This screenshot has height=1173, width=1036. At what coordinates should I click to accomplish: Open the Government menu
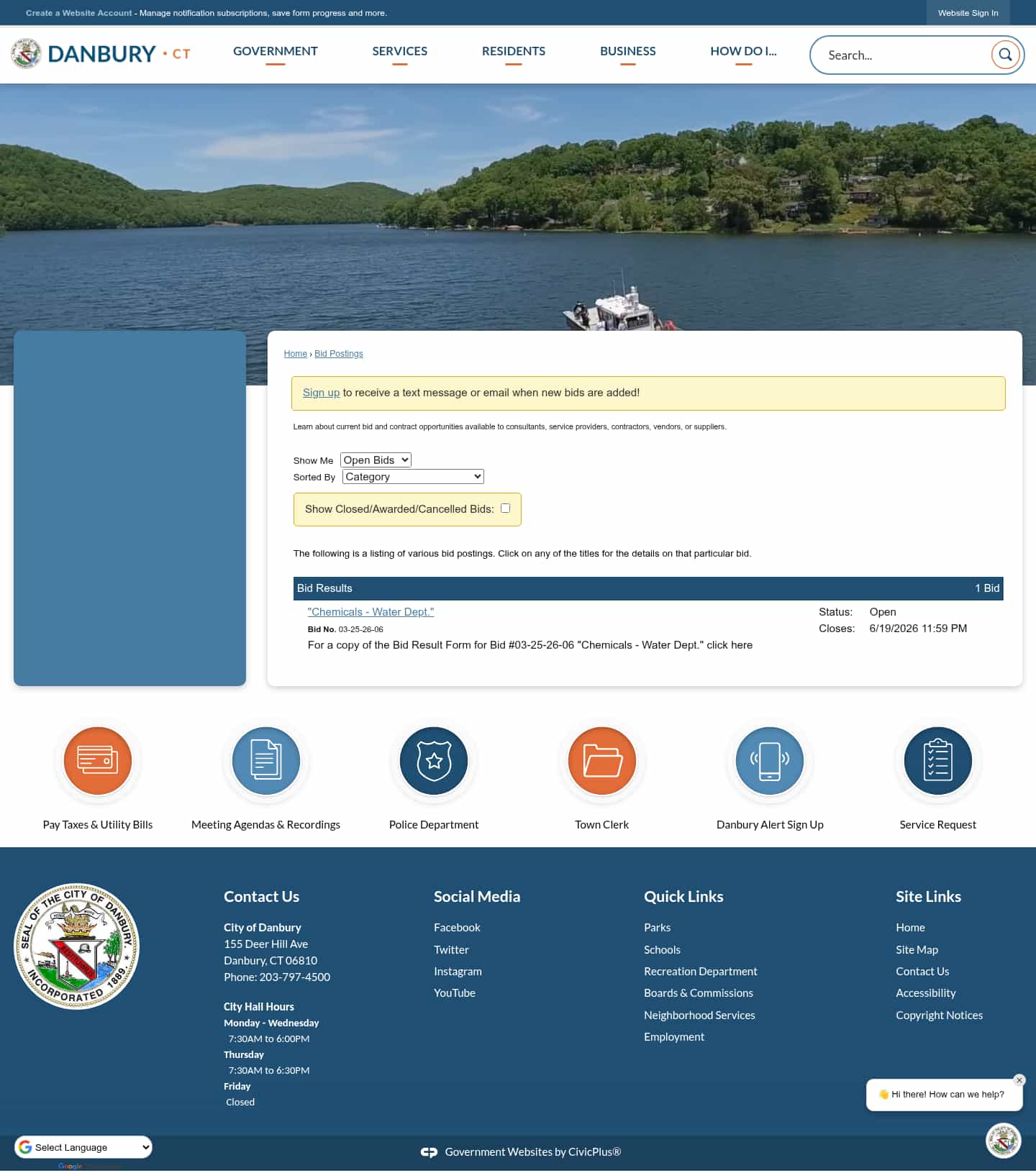click(x=276, y=51)
